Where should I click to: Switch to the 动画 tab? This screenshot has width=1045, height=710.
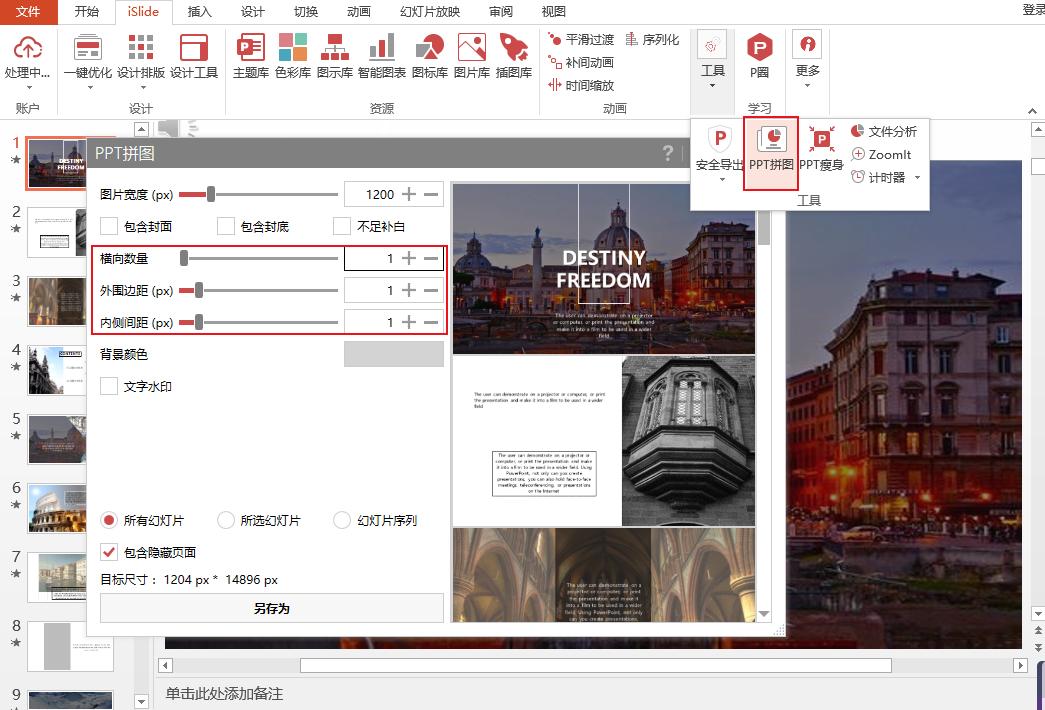click(x=359, y=11)
